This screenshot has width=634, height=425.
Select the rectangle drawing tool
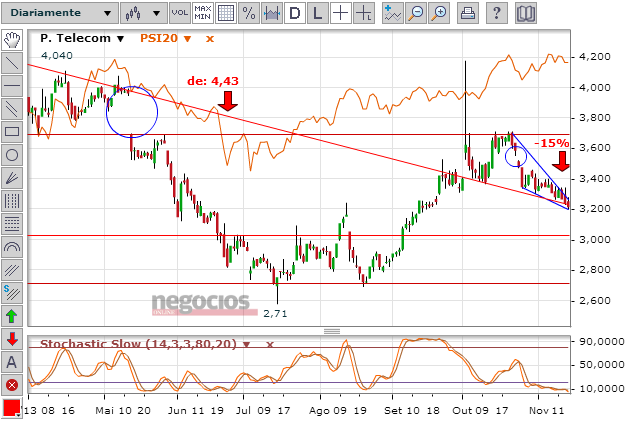tap(12, 132)
